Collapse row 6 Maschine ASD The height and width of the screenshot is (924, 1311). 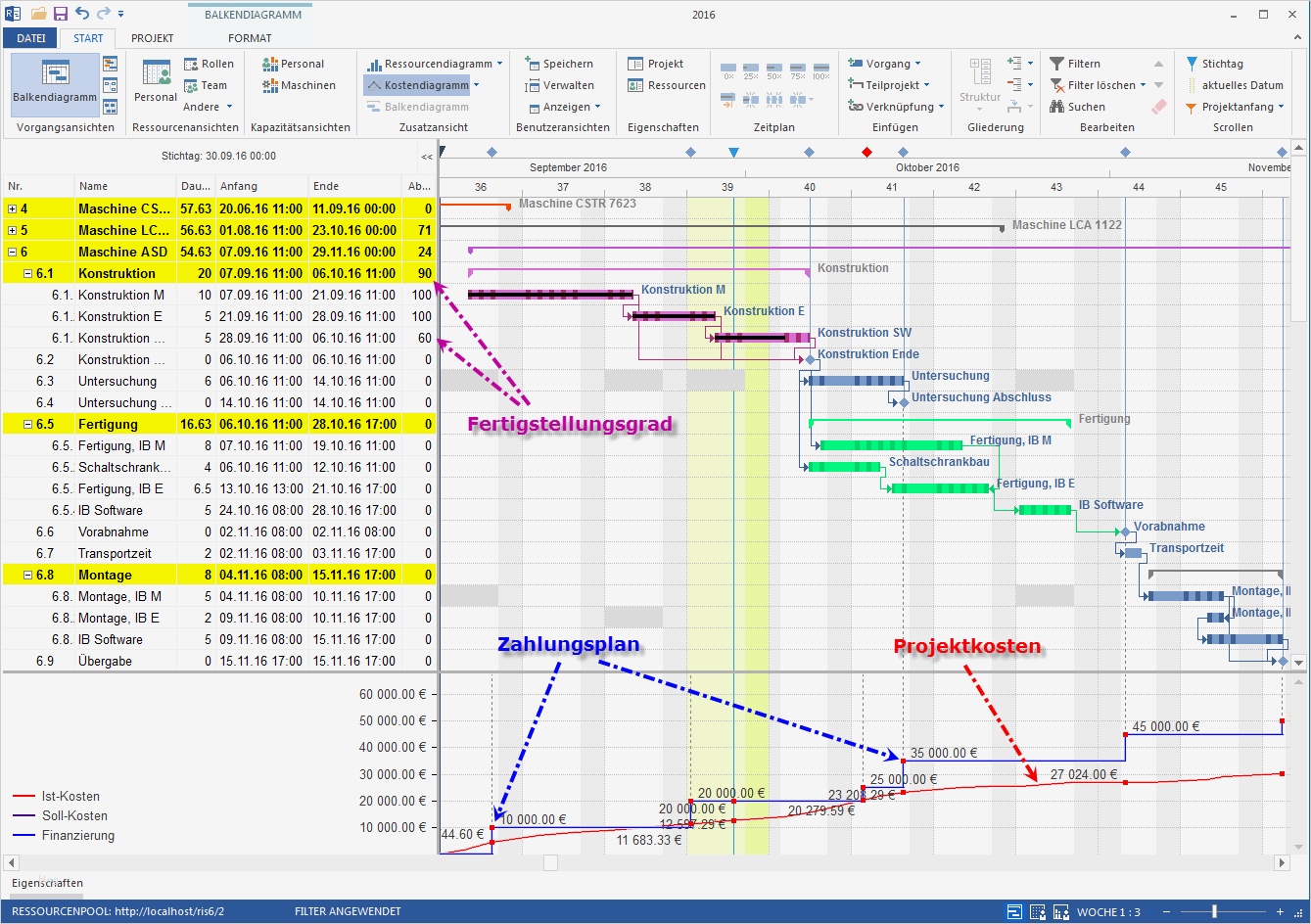(x=12, y=253)
